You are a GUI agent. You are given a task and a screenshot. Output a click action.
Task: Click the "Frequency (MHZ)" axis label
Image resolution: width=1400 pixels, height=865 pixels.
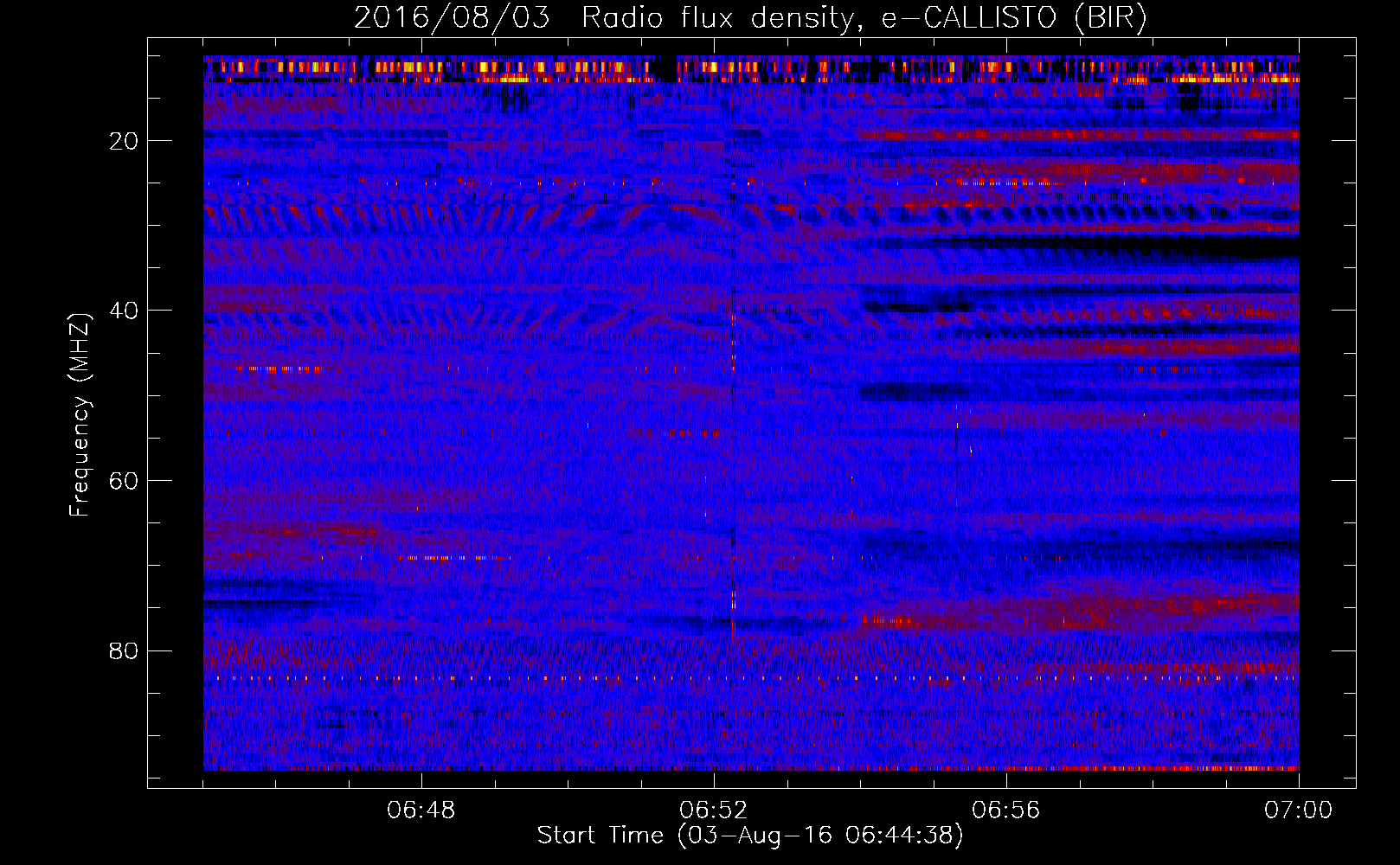point(79,415)
